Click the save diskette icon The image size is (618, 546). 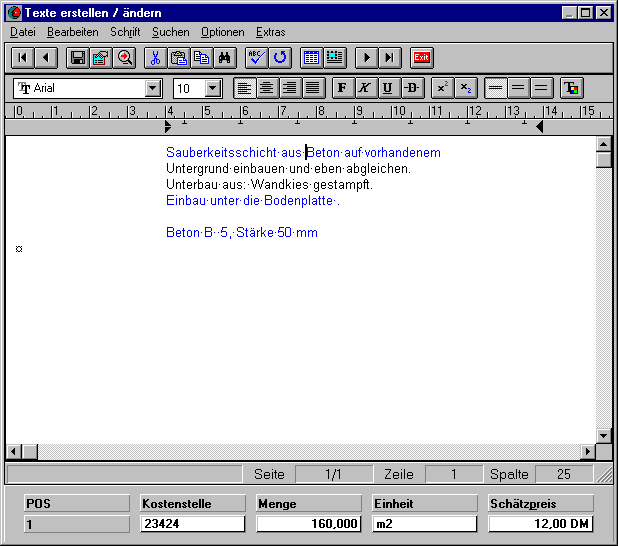tap(77, 58)
